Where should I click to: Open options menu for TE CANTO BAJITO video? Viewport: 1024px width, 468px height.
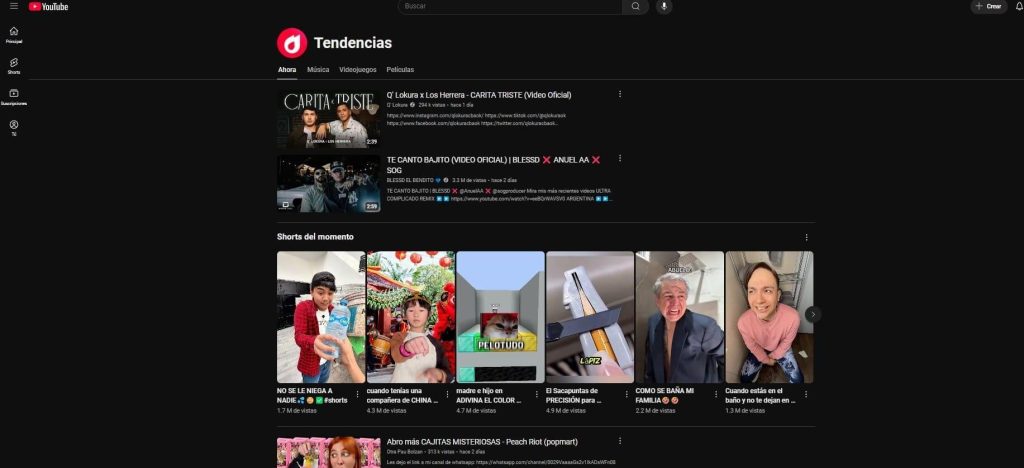pos(620,159)
